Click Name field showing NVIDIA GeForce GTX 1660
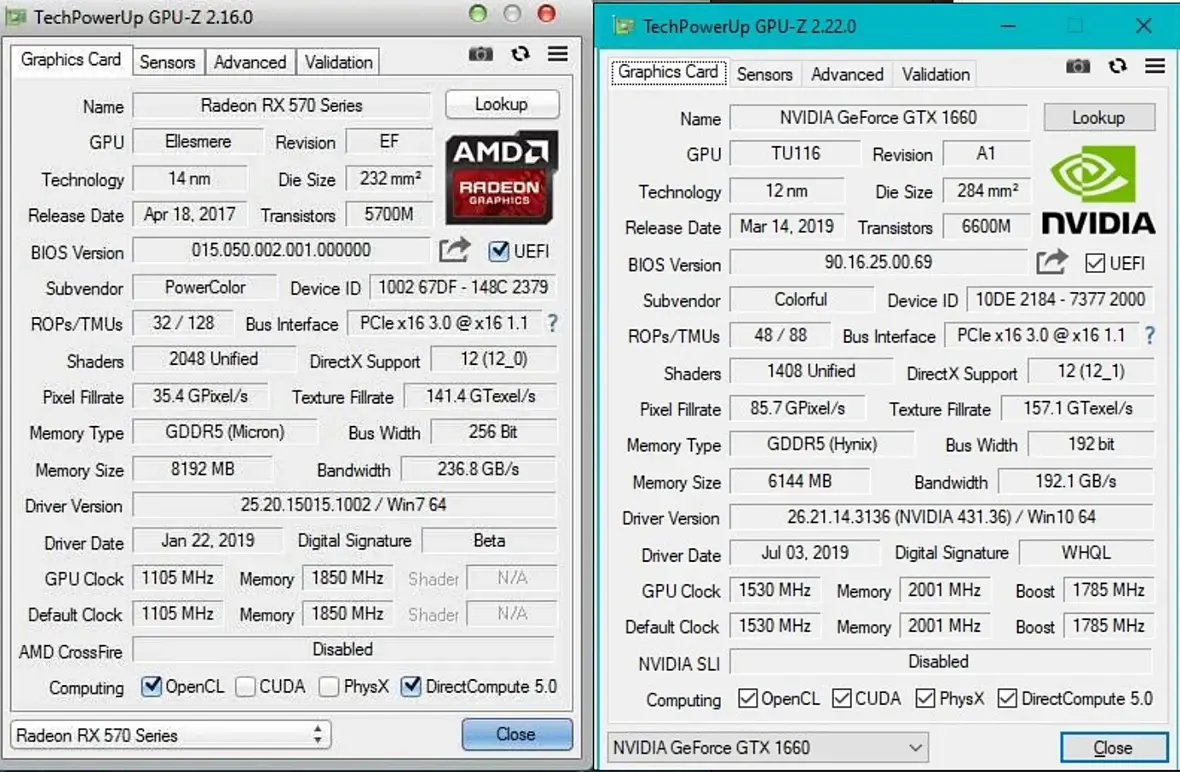The image size is (1180, 772). coord(878,117)
